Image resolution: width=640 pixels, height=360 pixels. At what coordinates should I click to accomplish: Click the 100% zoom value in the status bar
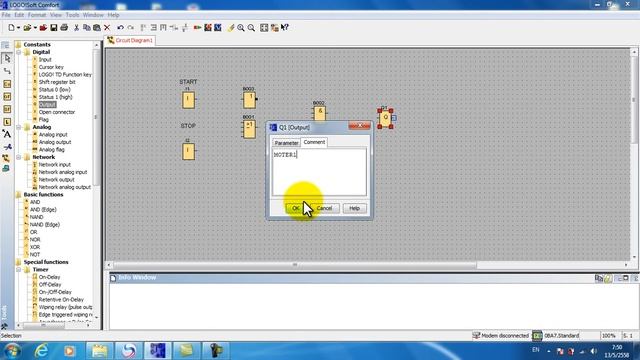609,336
